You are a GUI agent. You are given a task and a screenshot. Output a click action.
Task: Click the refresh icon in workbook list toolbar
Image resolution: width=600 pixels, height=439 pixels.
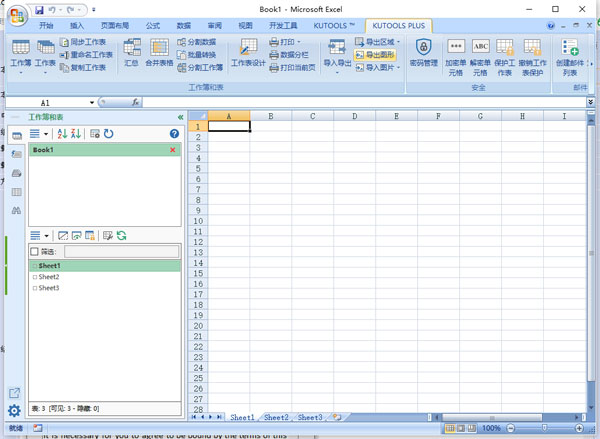(x=108, y=133)
